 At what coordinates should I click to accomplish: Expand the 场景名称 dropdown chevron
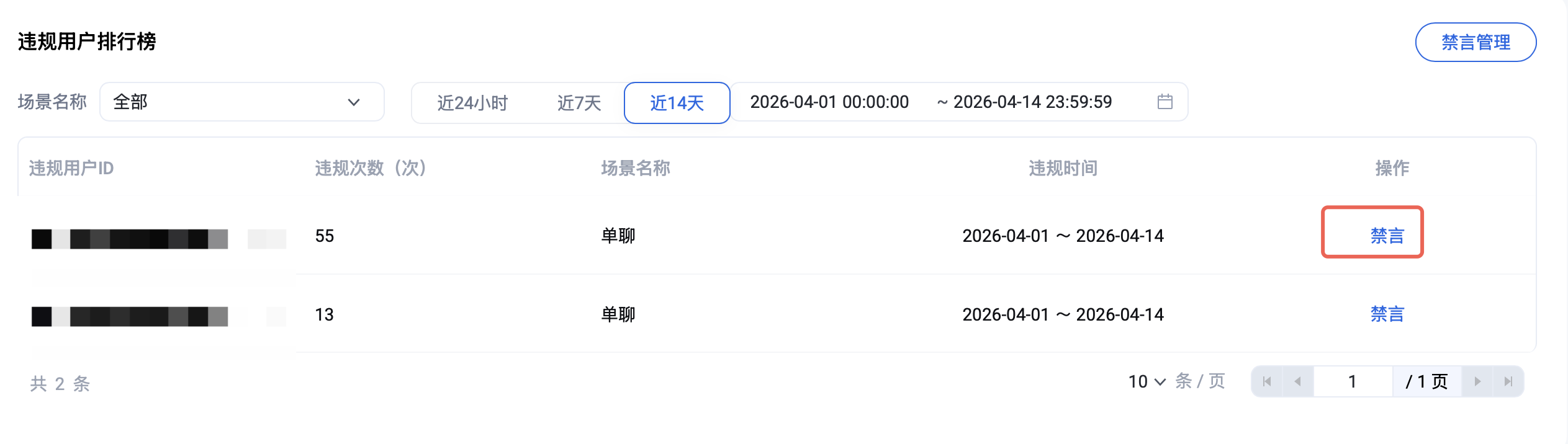[354, 102]
